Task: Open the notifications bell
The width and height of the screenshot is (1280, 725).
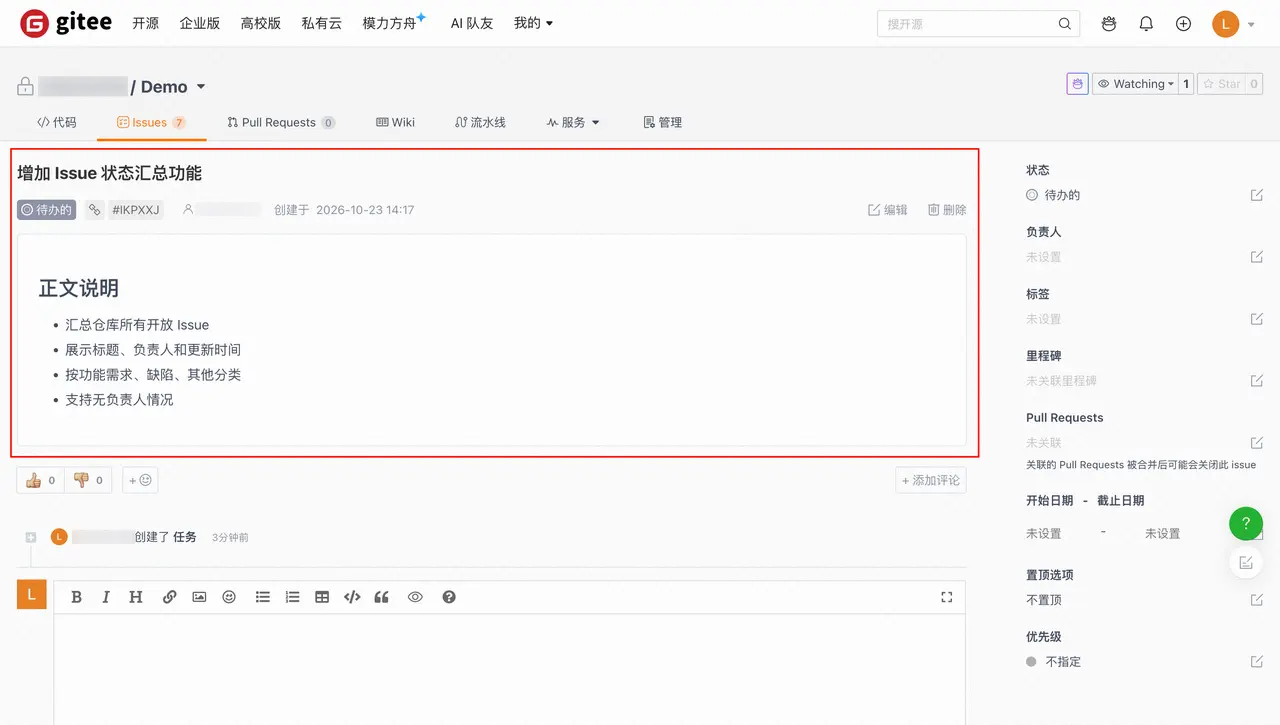Action: 1146,24
